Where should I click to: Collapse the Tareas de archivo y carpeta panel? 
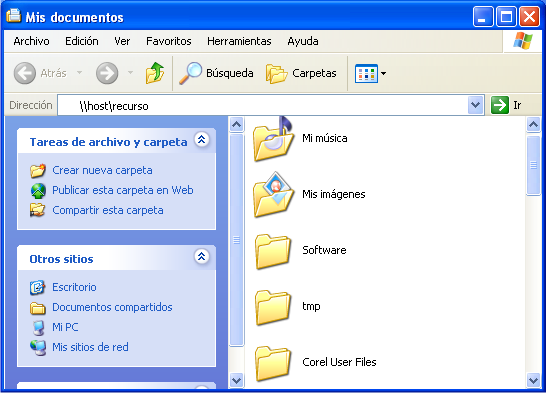click(x=202, y=140)
